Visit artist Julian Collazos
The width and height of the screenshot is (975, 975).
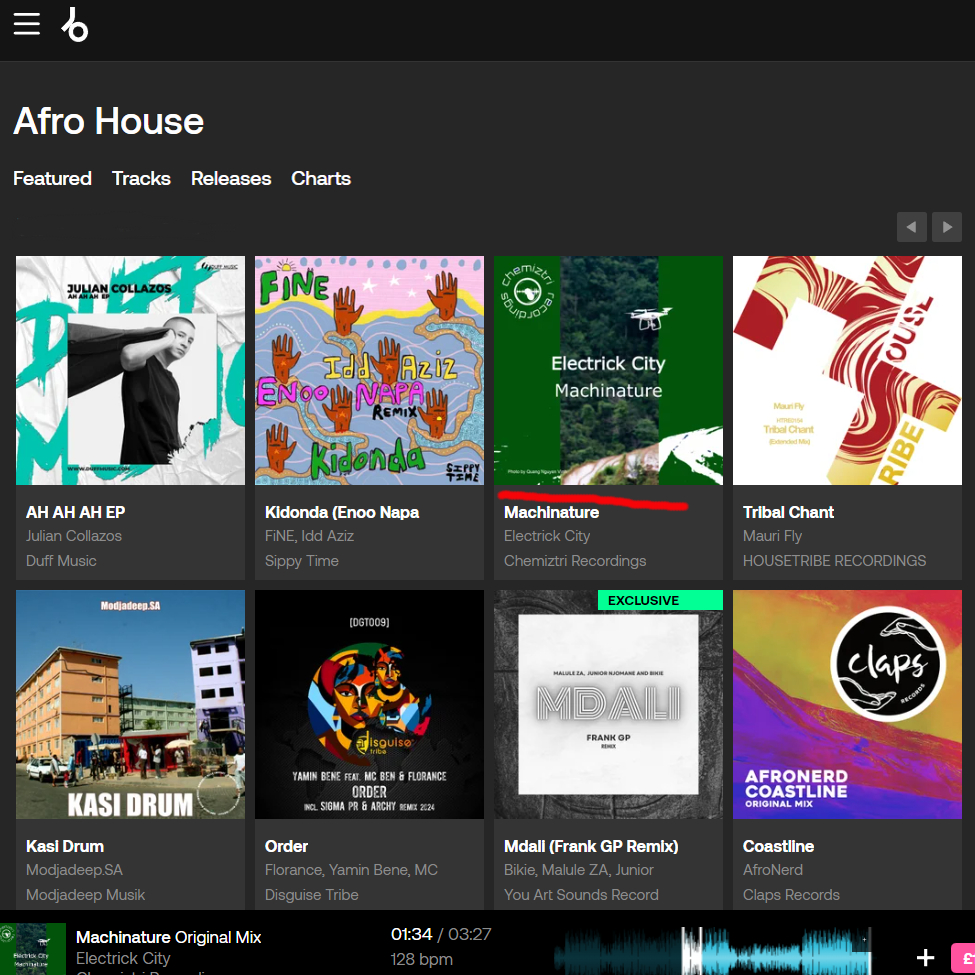tap(74, 536)
